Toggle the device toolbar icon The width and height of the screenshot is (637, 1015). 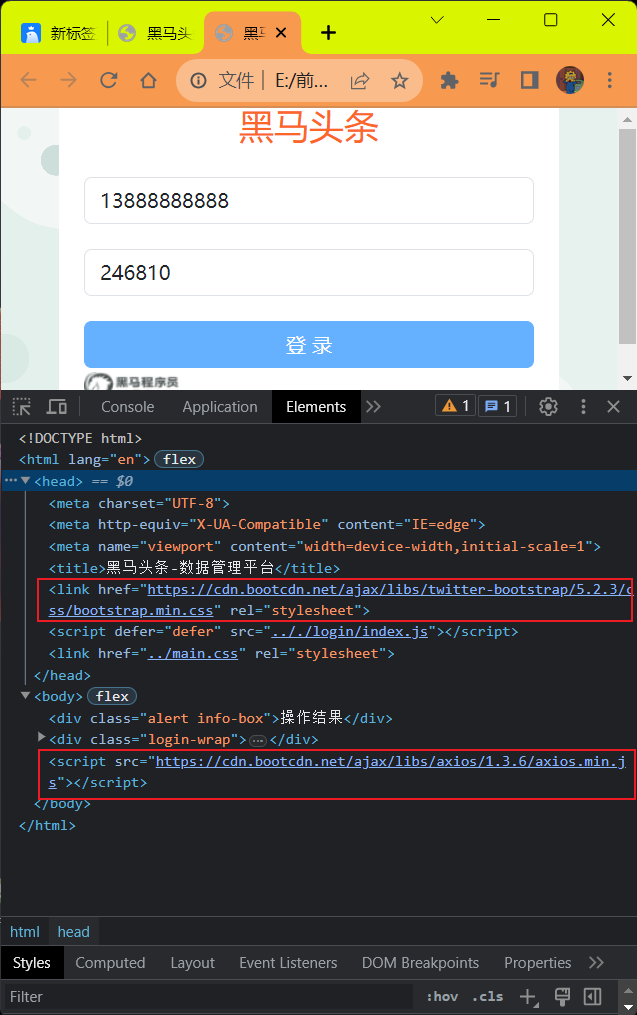tap(57, 407)
